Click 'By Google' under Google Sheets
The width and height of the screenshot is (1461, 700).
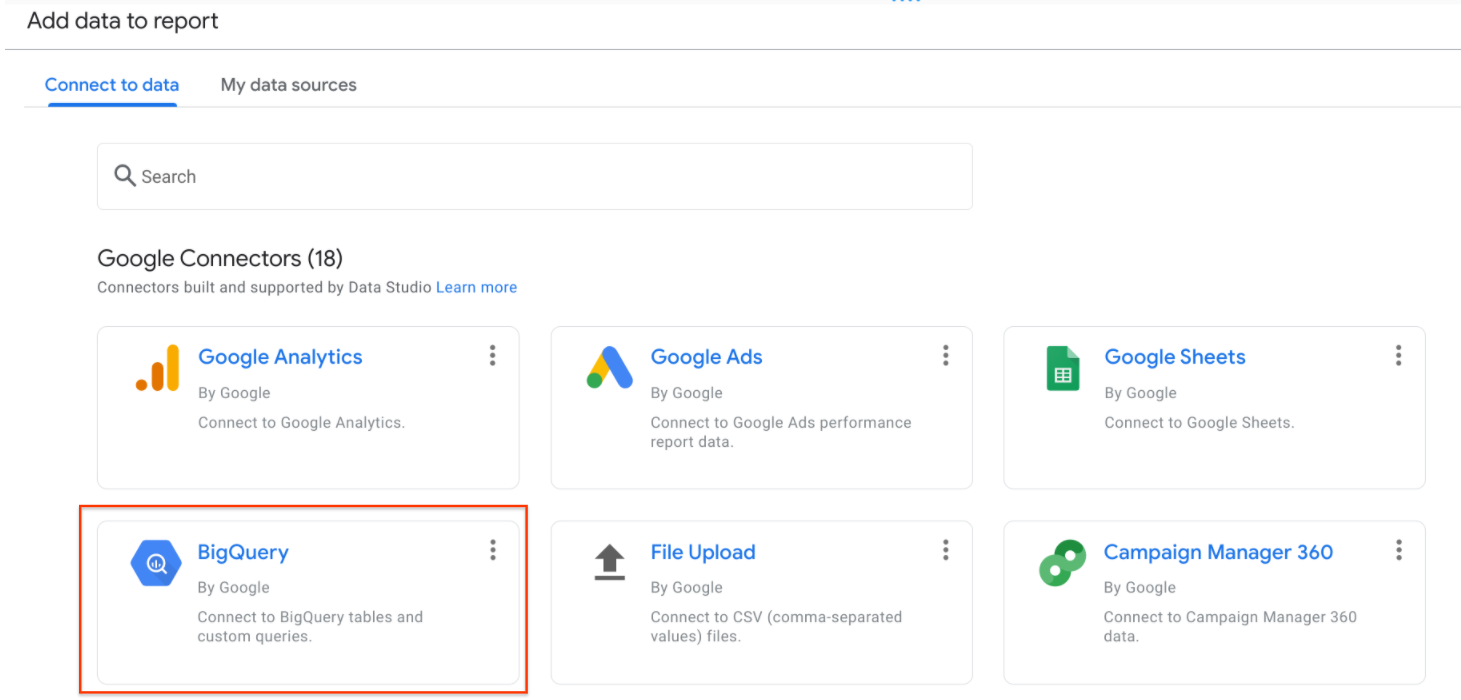pyautogui.click(x=1140, y=393)
